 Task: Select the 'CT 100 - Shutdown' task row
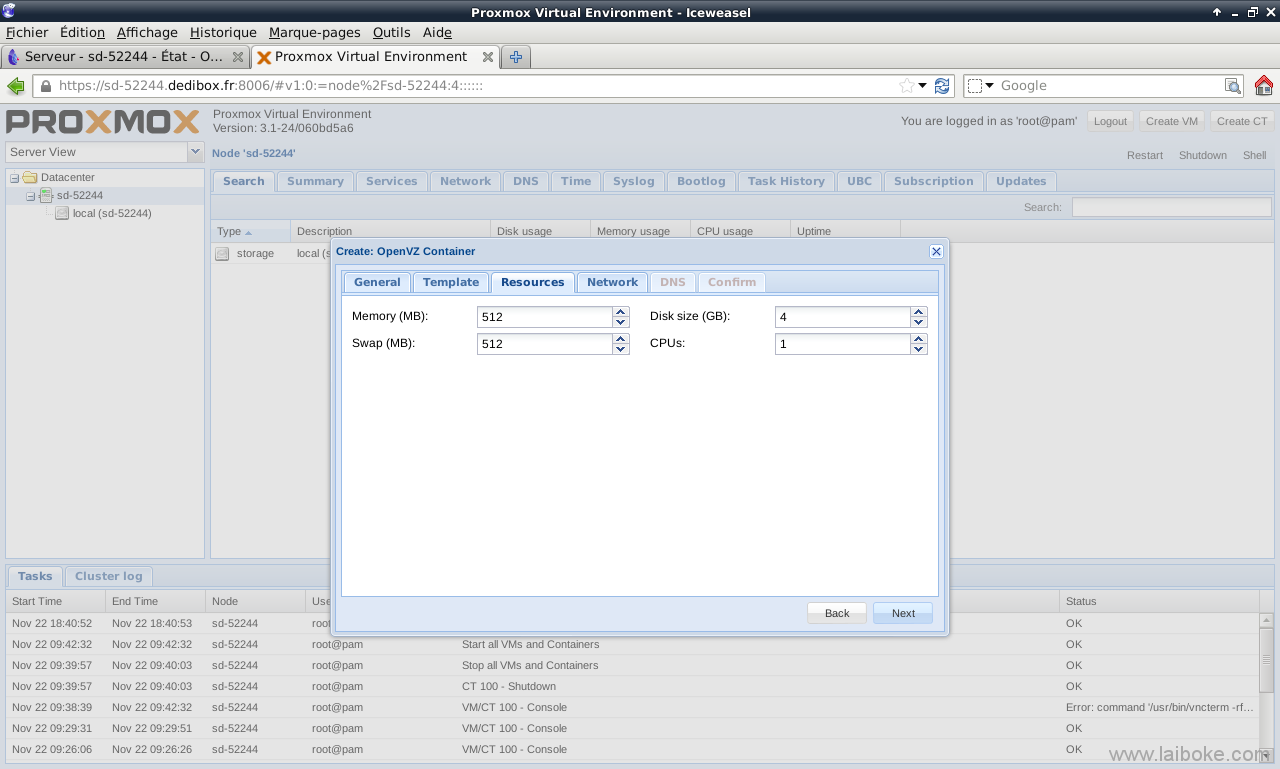coord(632,687)
